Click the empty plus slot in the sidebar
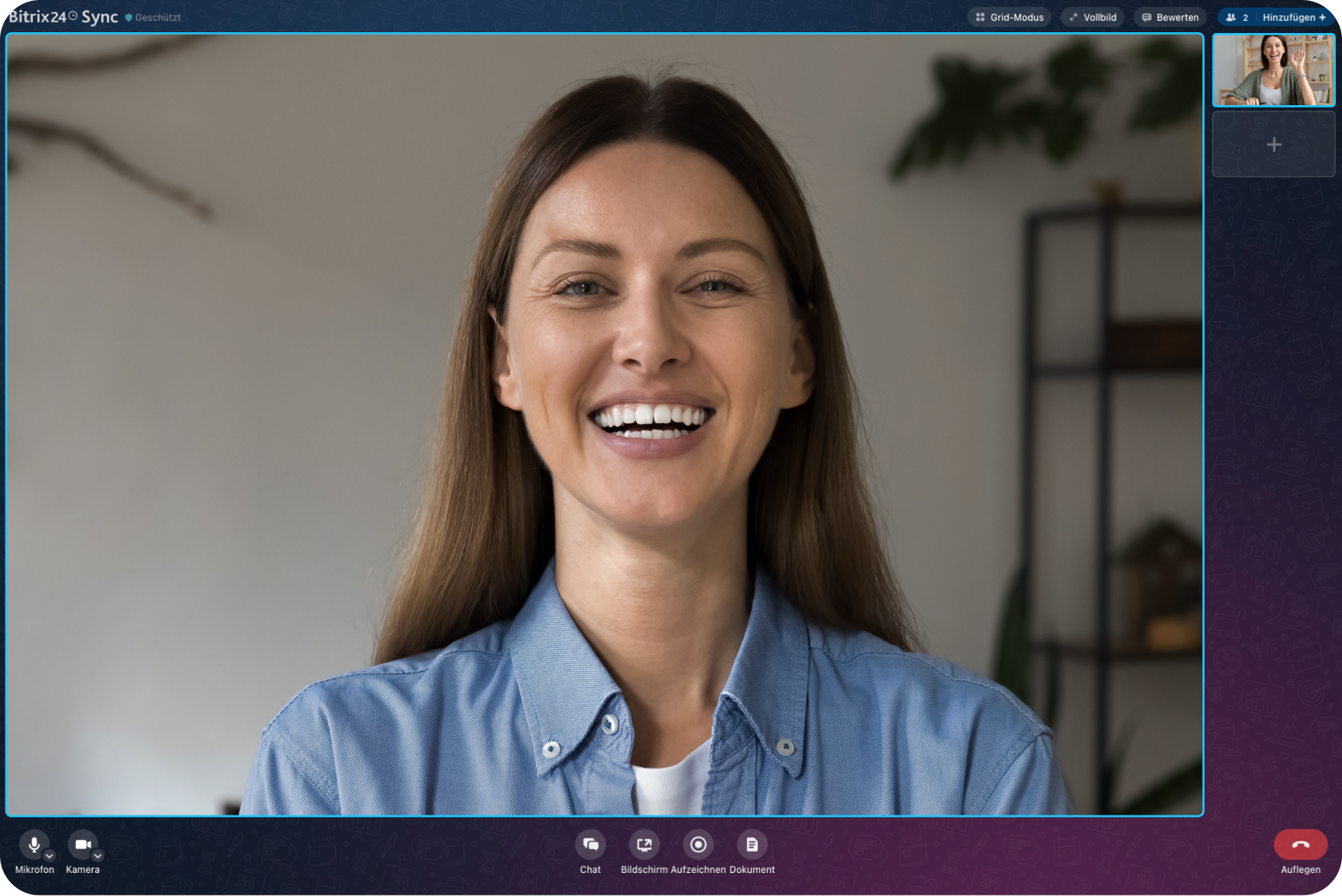The width and height of the screenshot is (1342, 896). [1274, 144]
